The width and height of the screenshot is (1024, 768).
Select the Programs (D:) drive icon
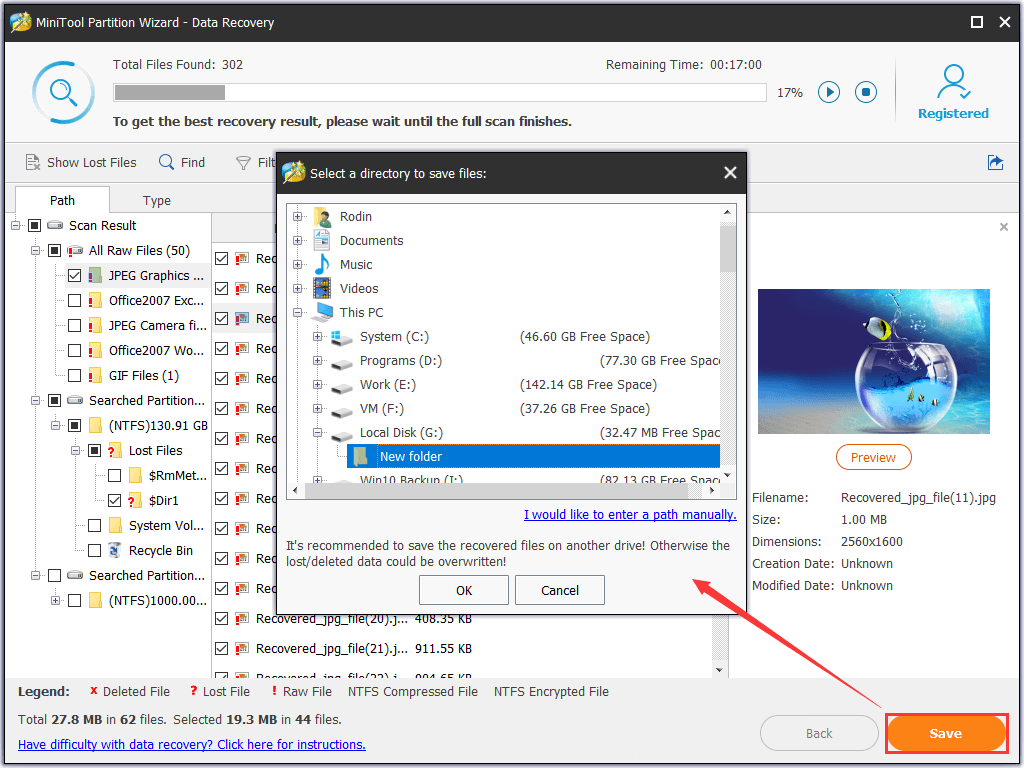click(342, 362)
